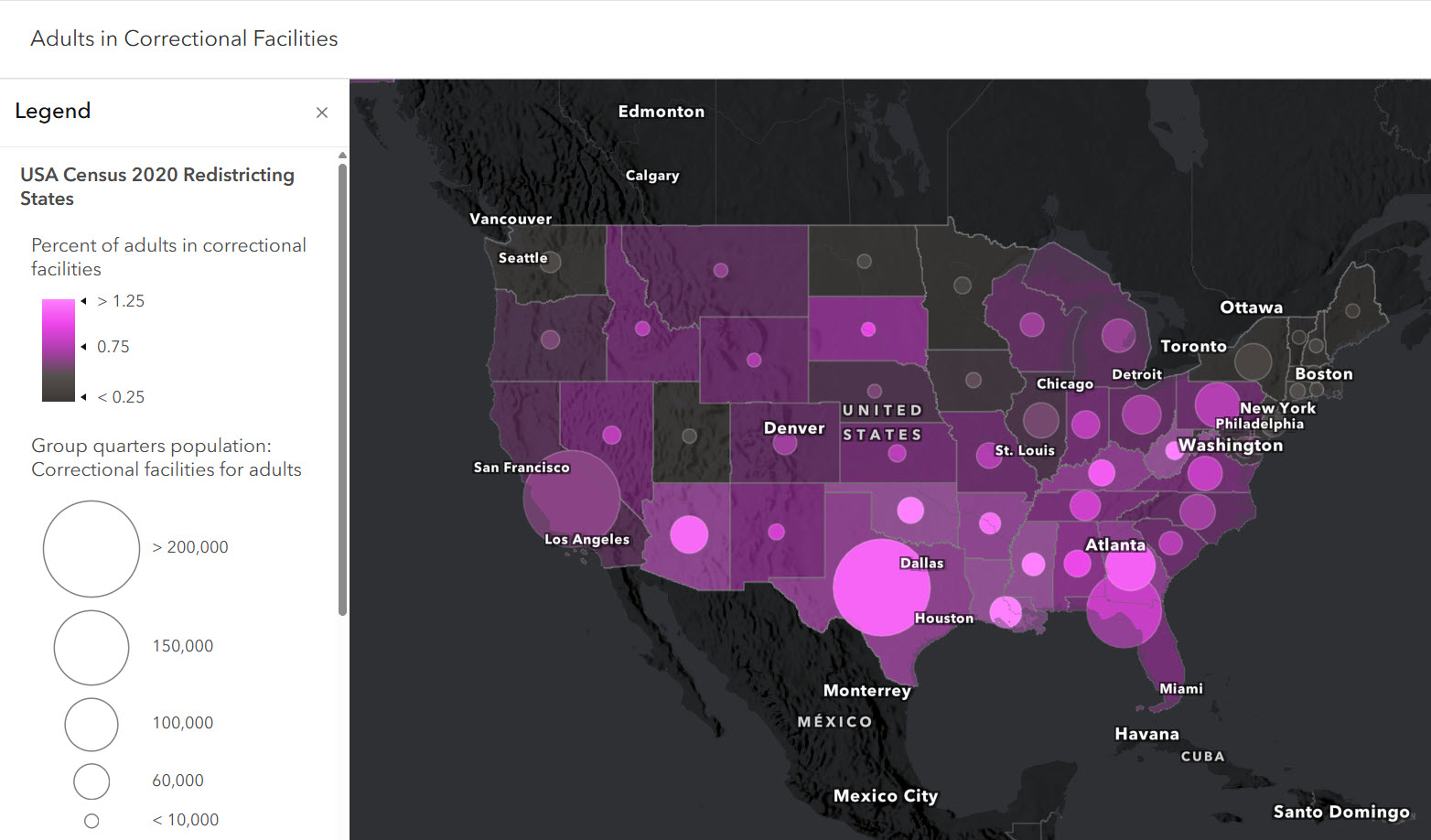
Task: Click the Florida population circle
Action: (1124, 609)
